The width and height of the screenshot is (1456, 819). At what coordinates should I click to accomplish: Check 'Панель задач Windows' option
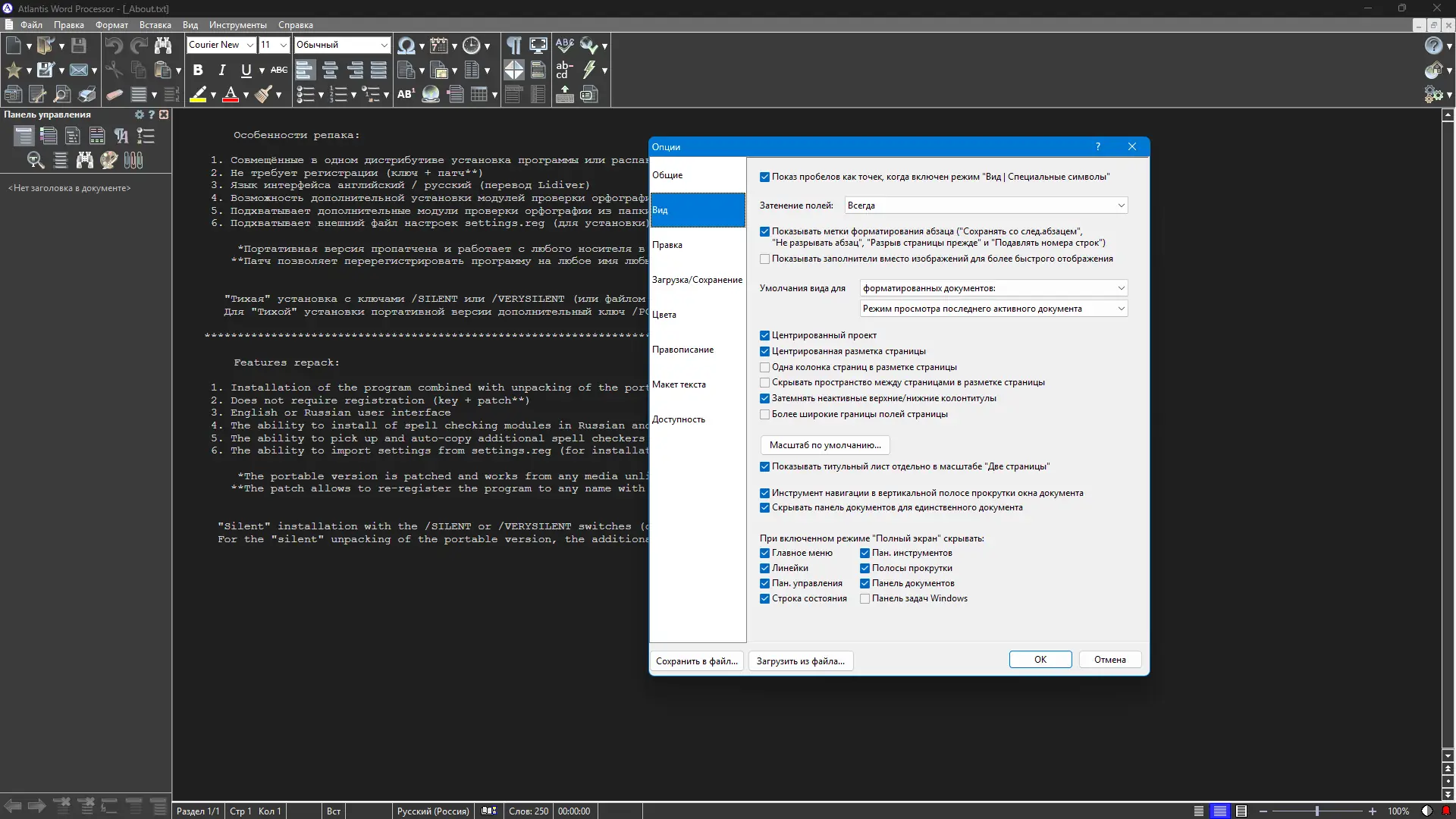(864, 598)
